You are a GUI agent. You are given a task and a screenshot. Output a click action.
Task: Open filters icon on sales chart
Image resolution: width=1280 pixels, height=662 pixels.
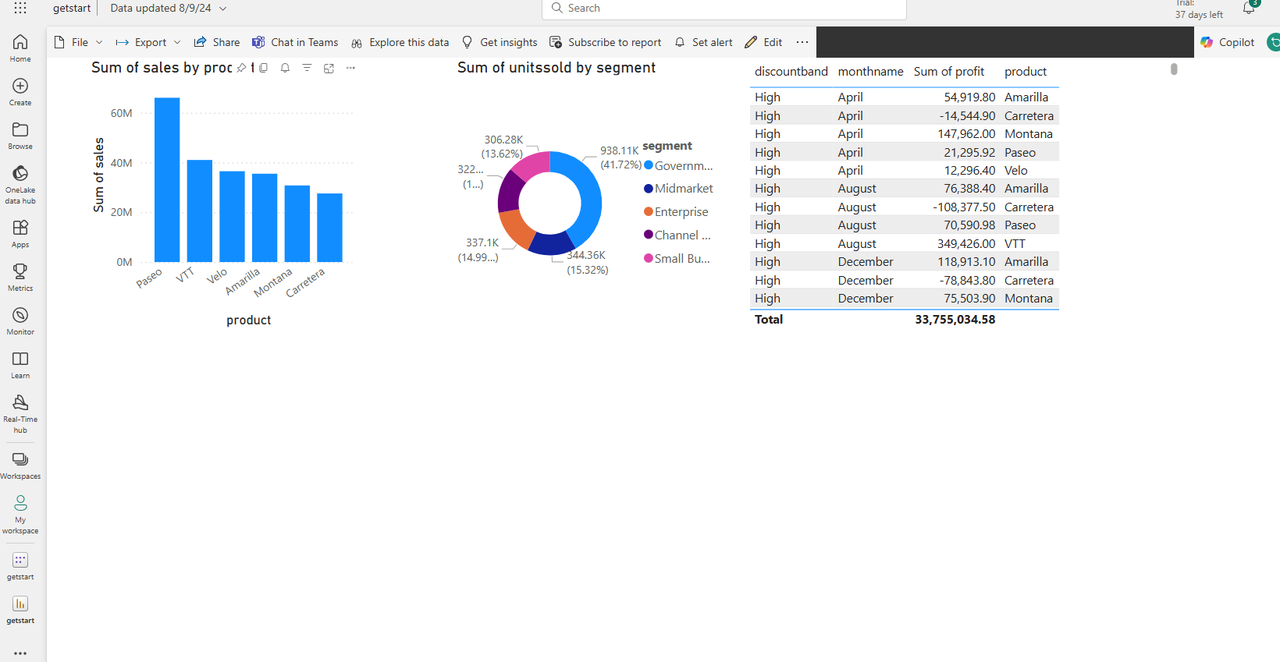point(307,68)
